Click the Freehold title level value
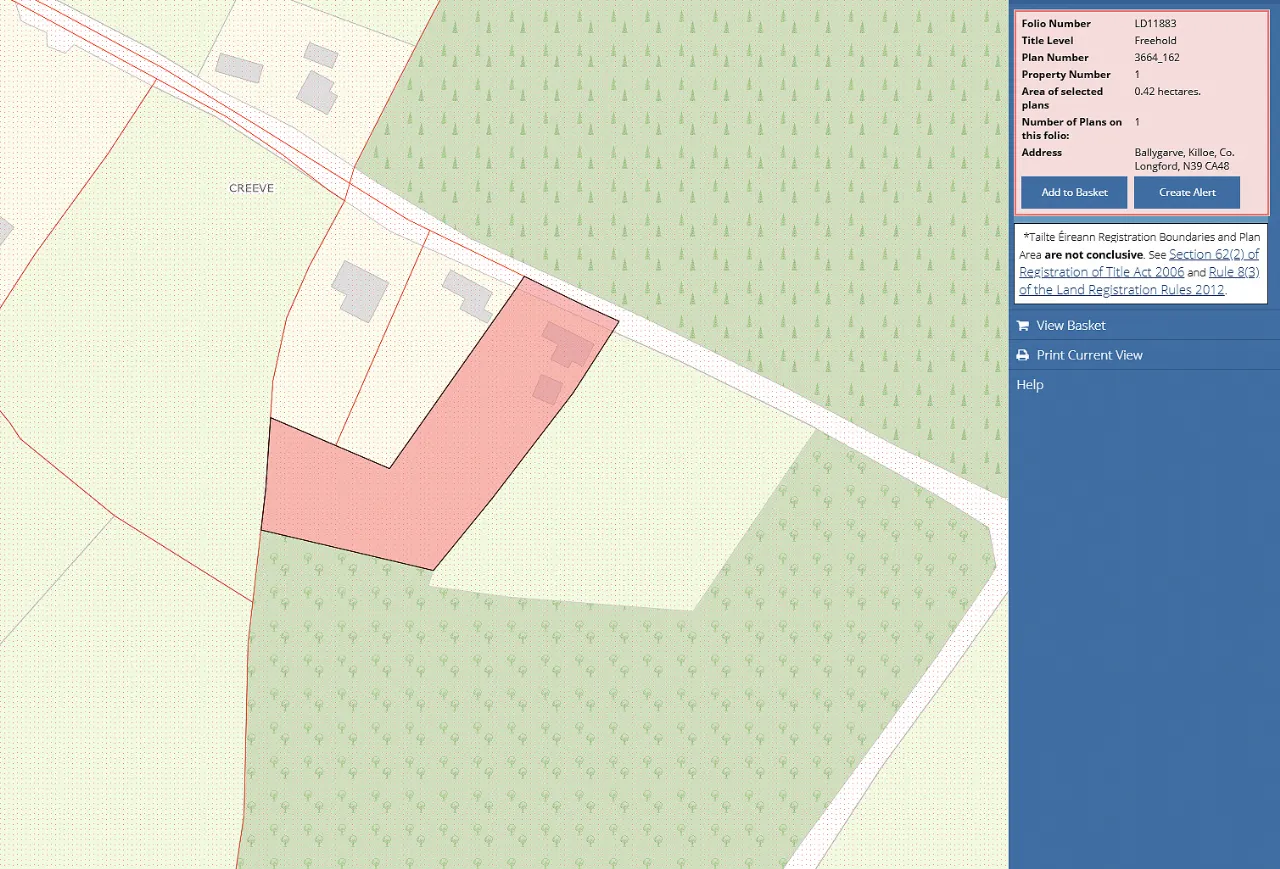 pos(1155,40)
